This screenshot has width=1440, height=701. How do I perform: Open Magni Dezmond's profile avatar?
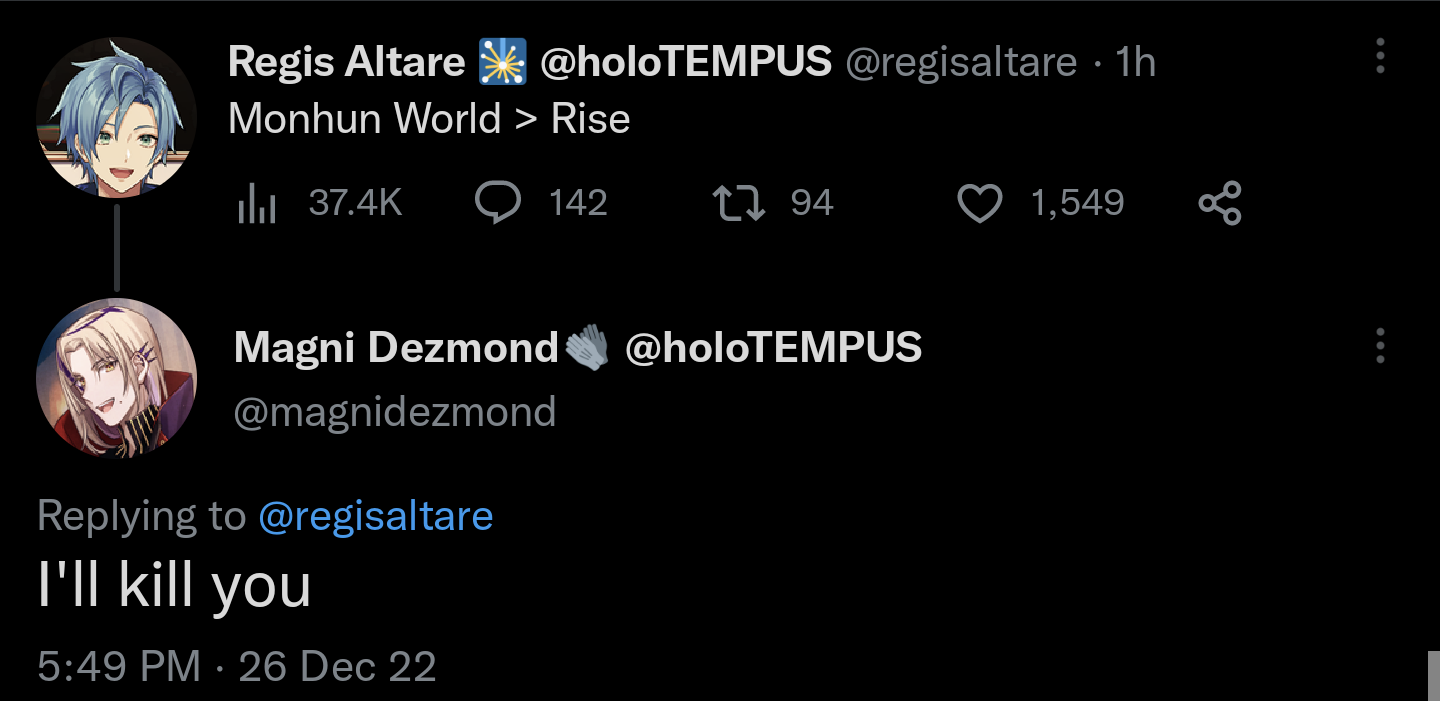tap(116, 377)
